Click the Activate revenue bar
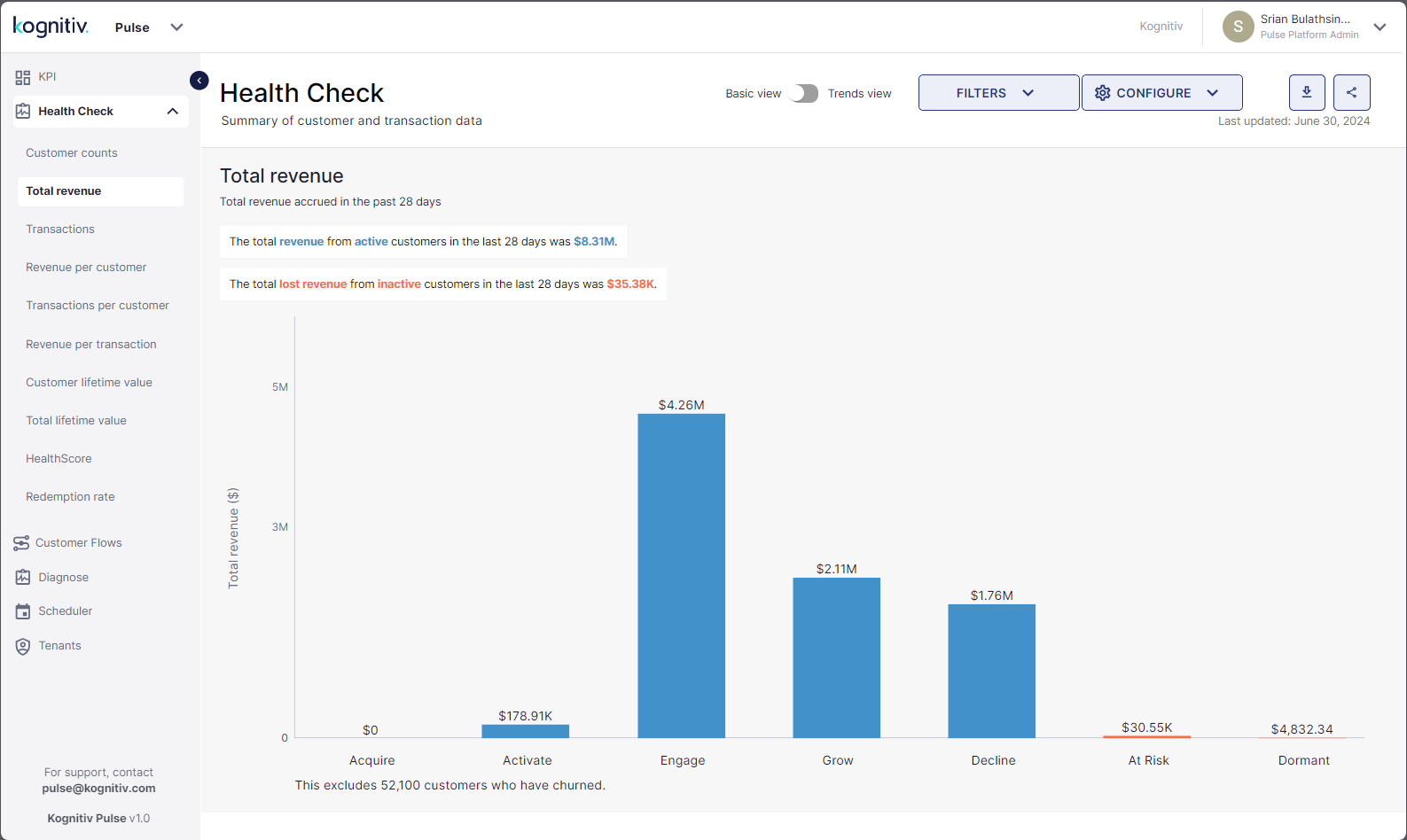Image resolution: width=1407 pixels, height=840 pixels. pos(526,731)
